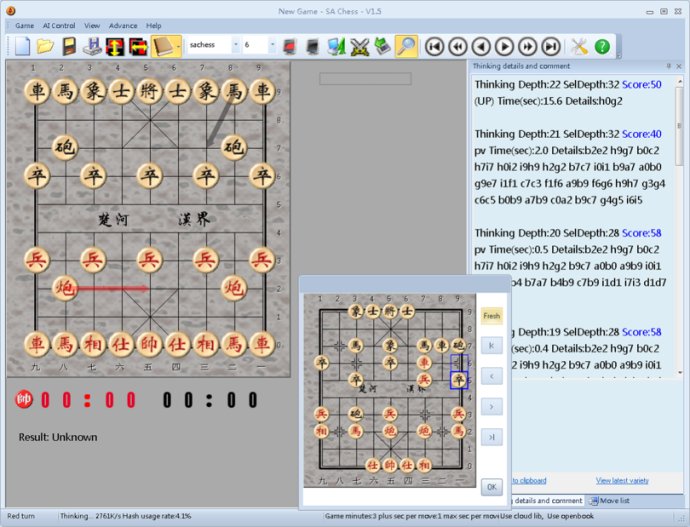Open the View latest variety link

[622, 480]
